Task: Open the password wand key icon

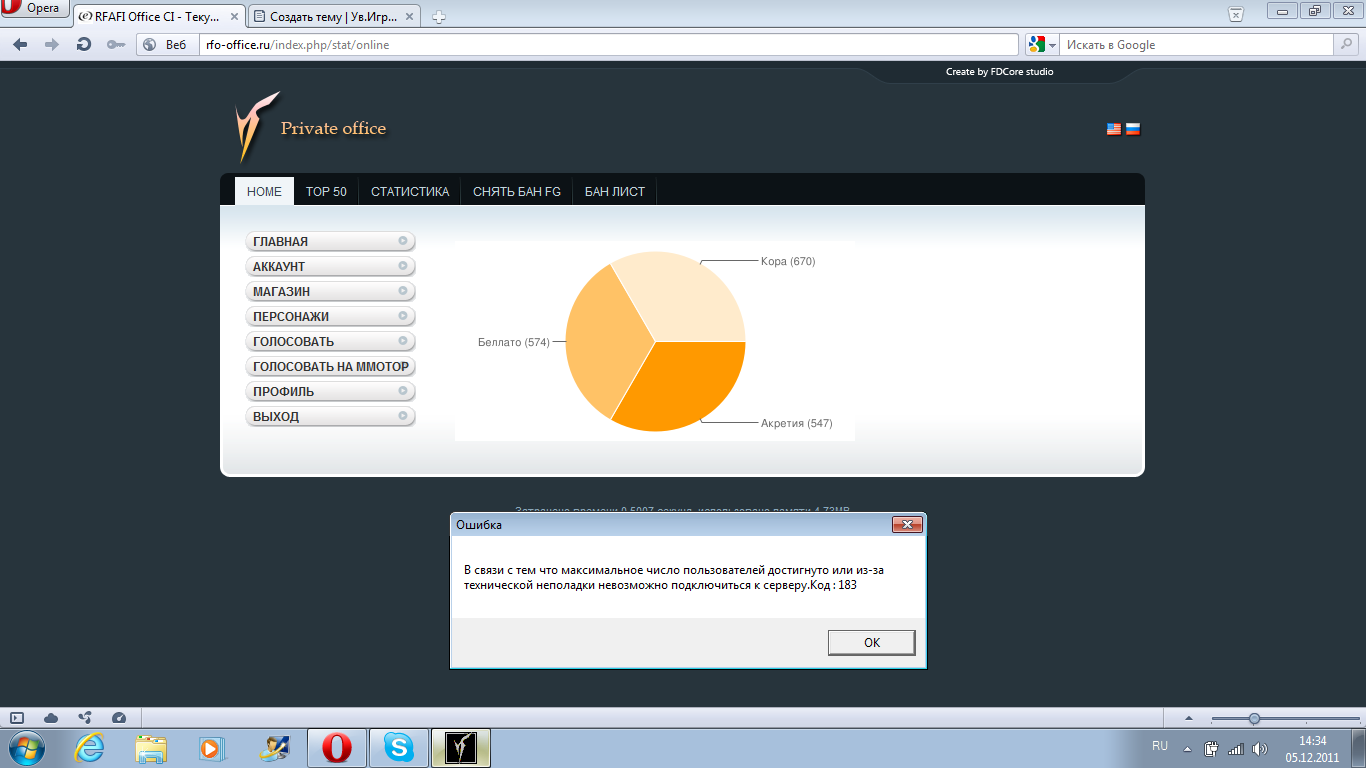Action: pyautogui.click(x=115, y=45)
